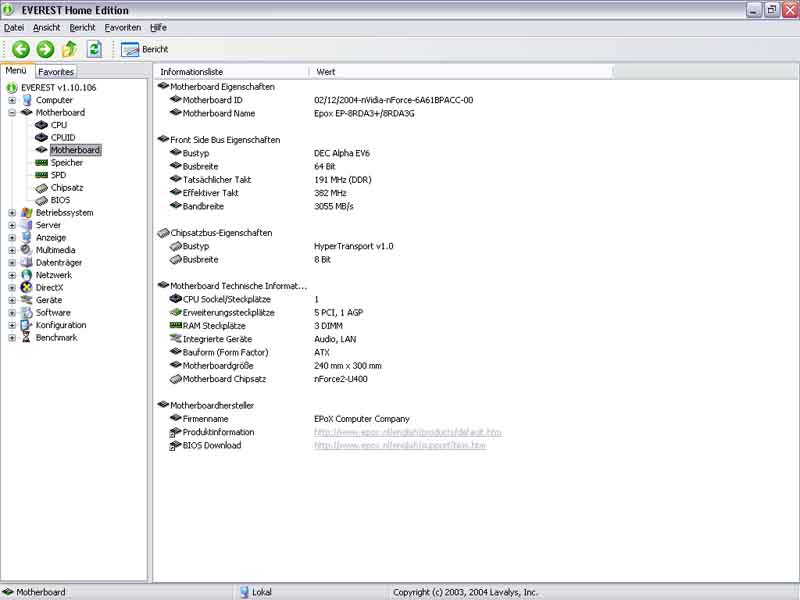Expand the Netzwerk tree node
The image size is (800, 600).
click(12, 275)
